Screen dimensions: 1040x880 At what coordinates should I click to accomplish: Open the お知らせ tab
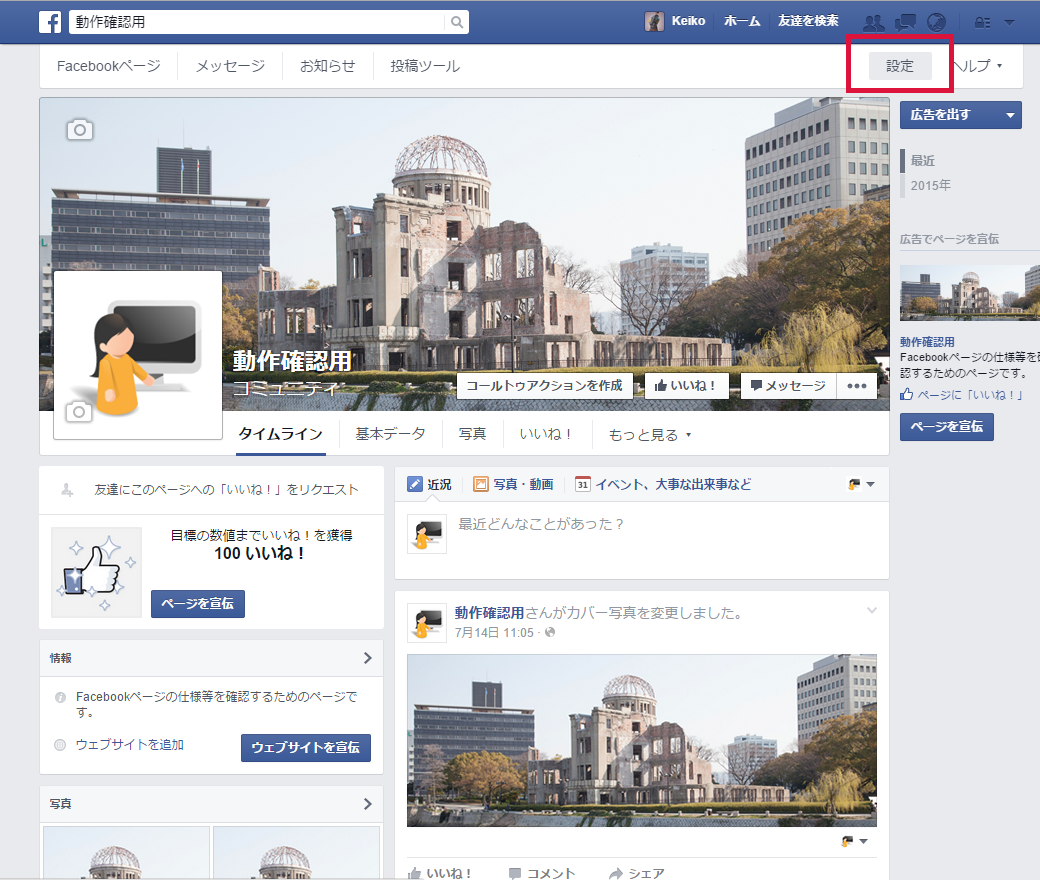[x=328, y=66]
